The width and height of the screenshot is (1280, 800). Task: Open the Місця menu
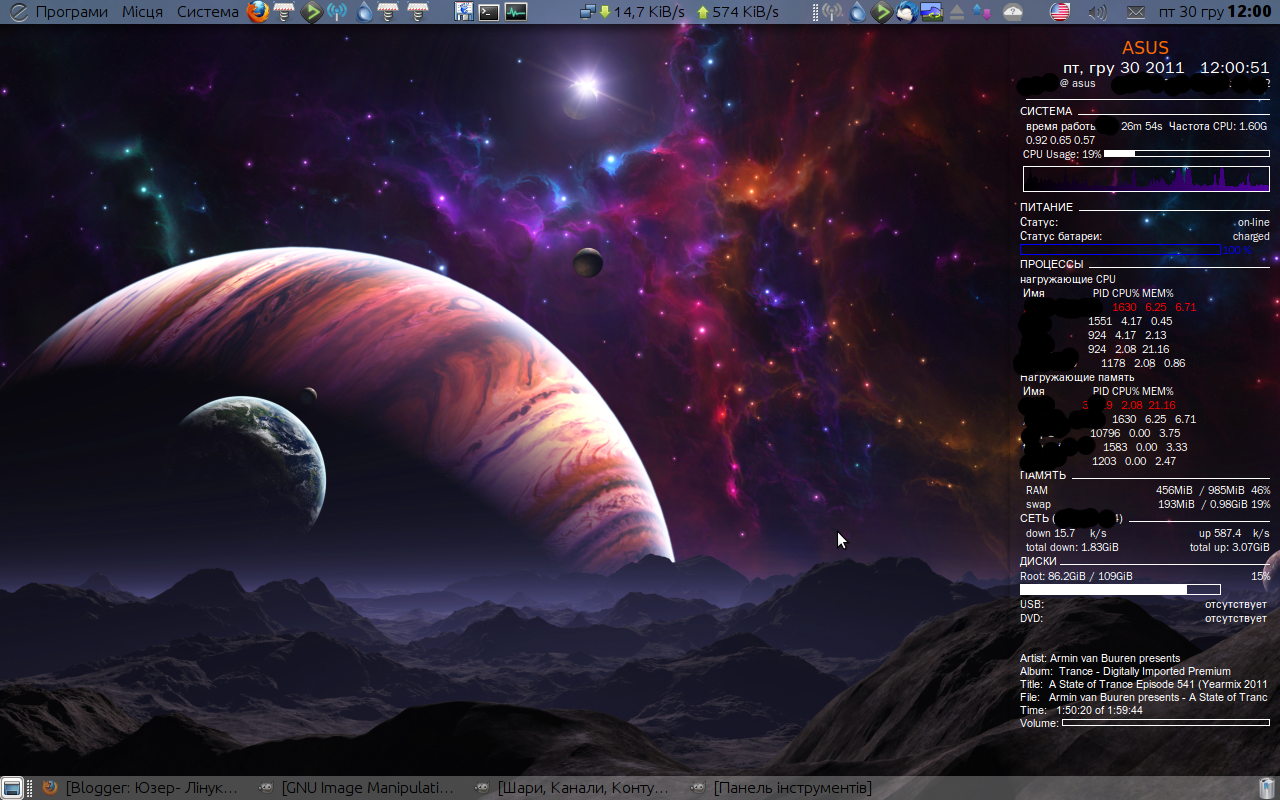pos(143,12)
